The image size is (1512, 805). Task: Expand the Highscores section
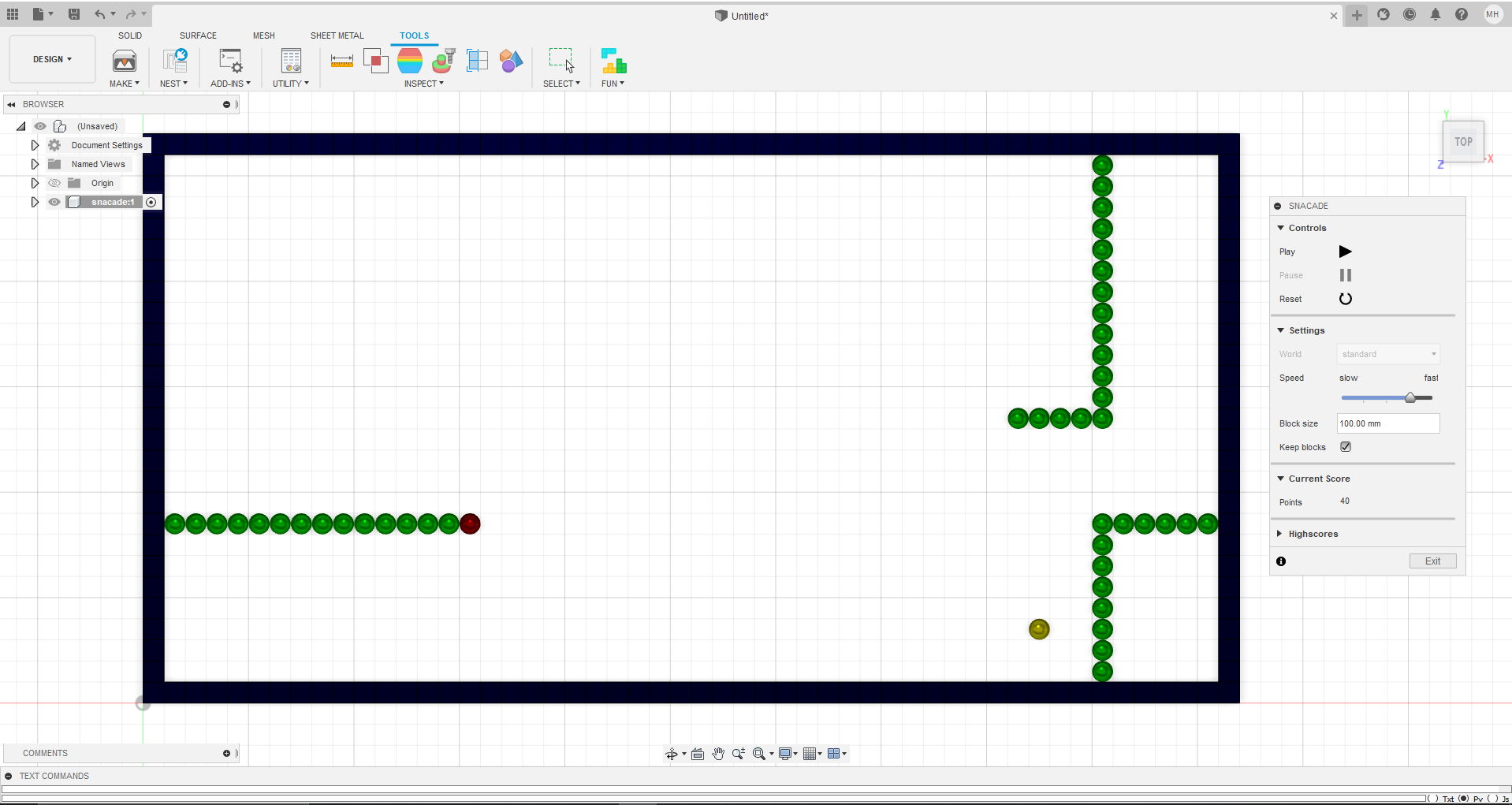1279,534
